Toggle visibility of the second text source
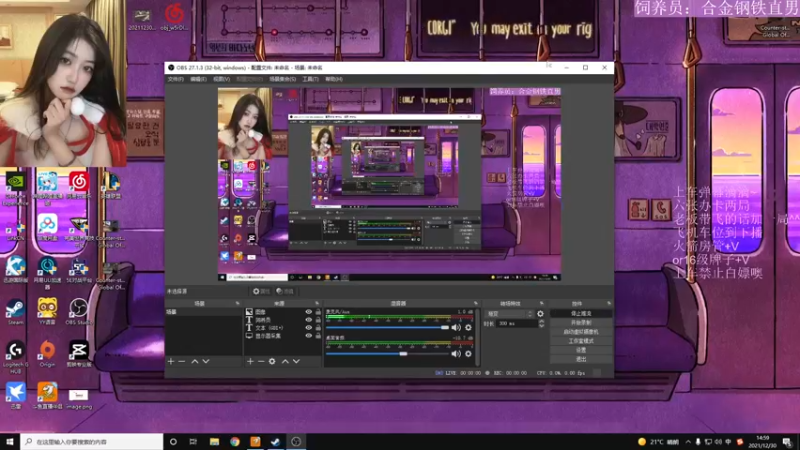 pyautogui.click(x=308, y=320)
